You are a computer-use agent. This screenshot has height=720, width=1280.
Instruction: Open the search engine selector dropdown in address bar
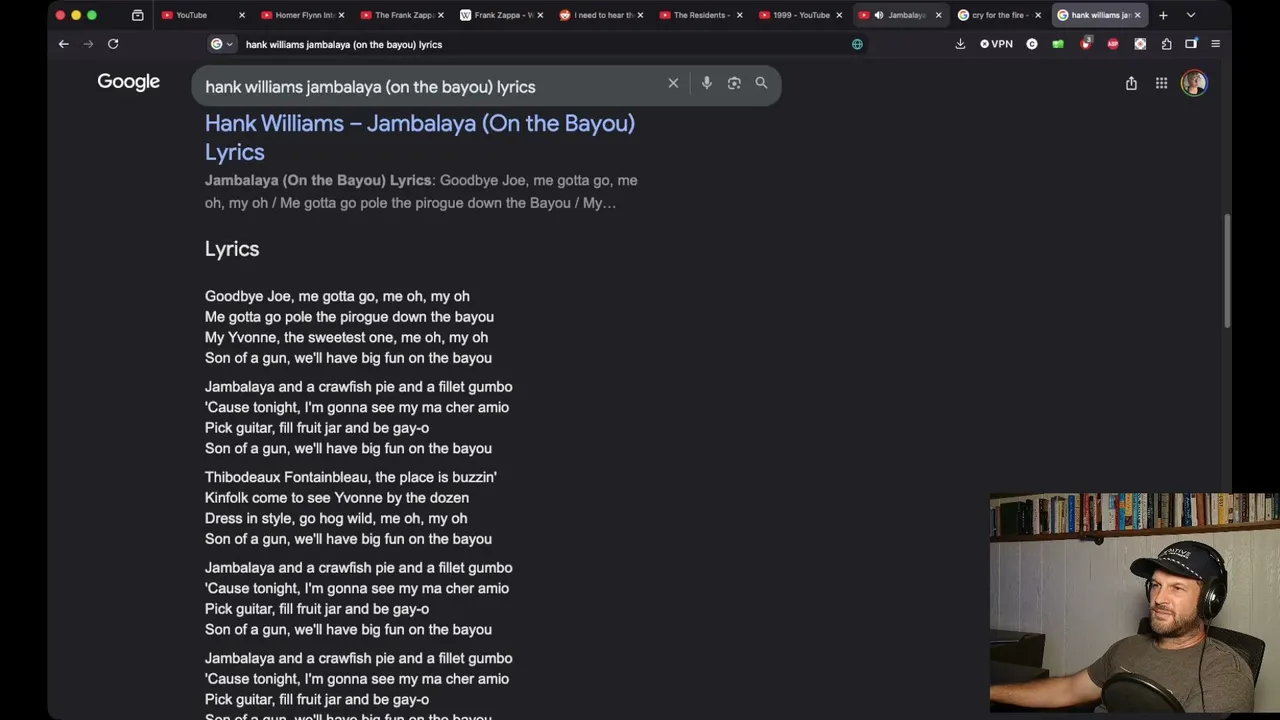pos(221,44)
